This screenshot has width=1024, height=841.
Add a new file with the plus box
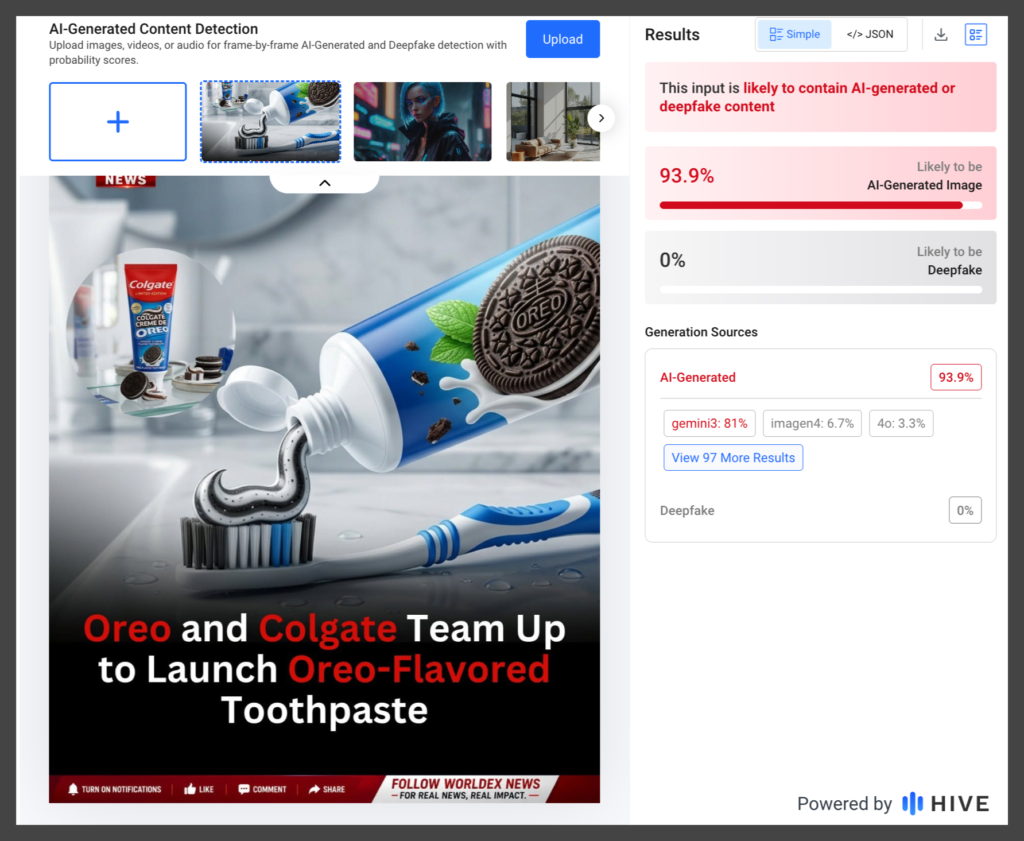pos(118,121)
